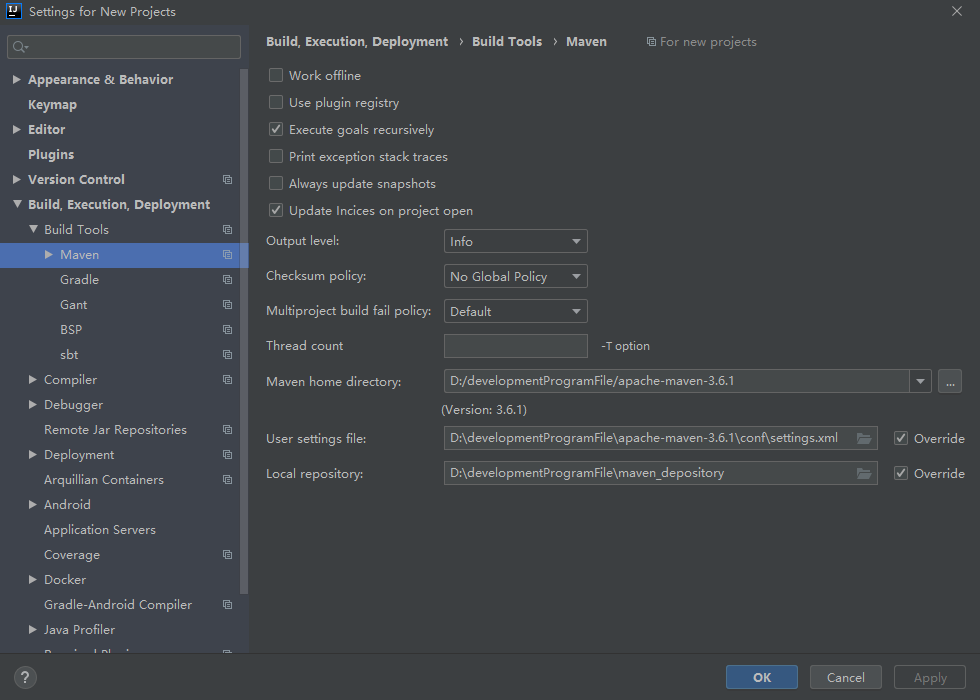Expand the Editor tree node
Image resolution: width=980 pixels, height=700 pixels.
click(17, 129)
